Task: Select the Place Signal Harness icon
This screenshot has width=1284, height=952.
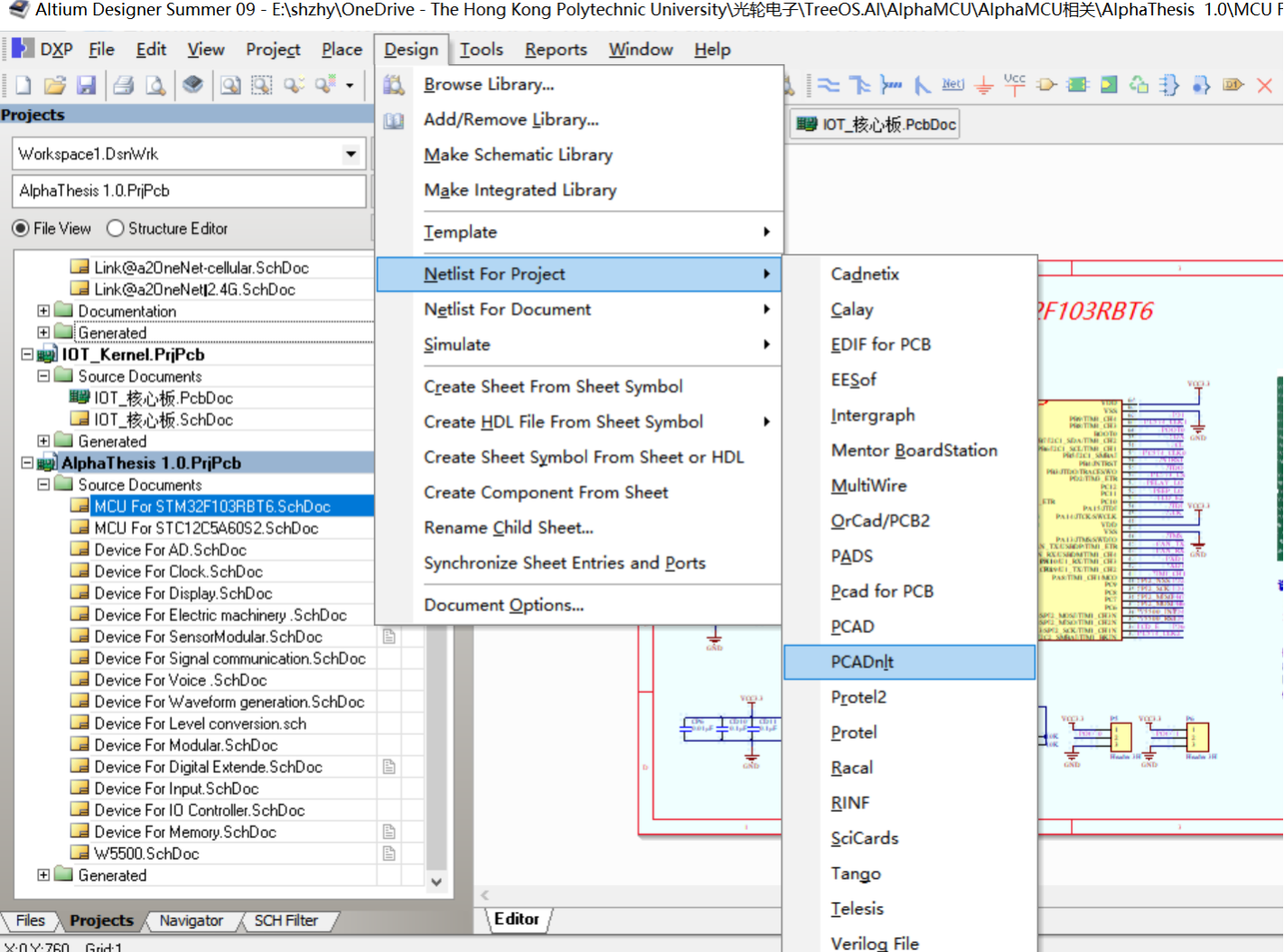Action: 891,85
